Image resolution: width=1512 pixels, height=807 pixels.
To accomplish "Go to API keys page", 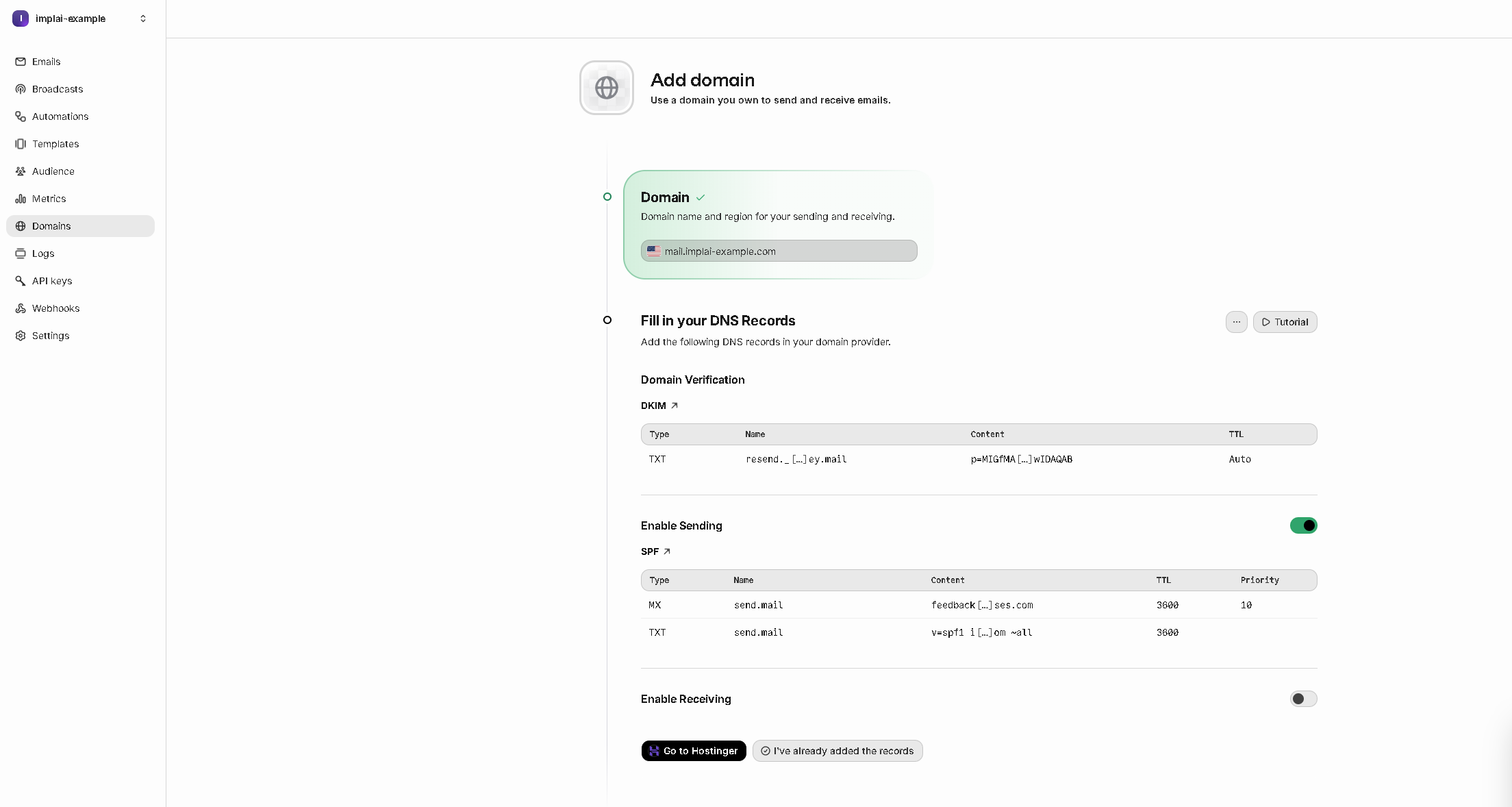I will [x=80, y=281].
